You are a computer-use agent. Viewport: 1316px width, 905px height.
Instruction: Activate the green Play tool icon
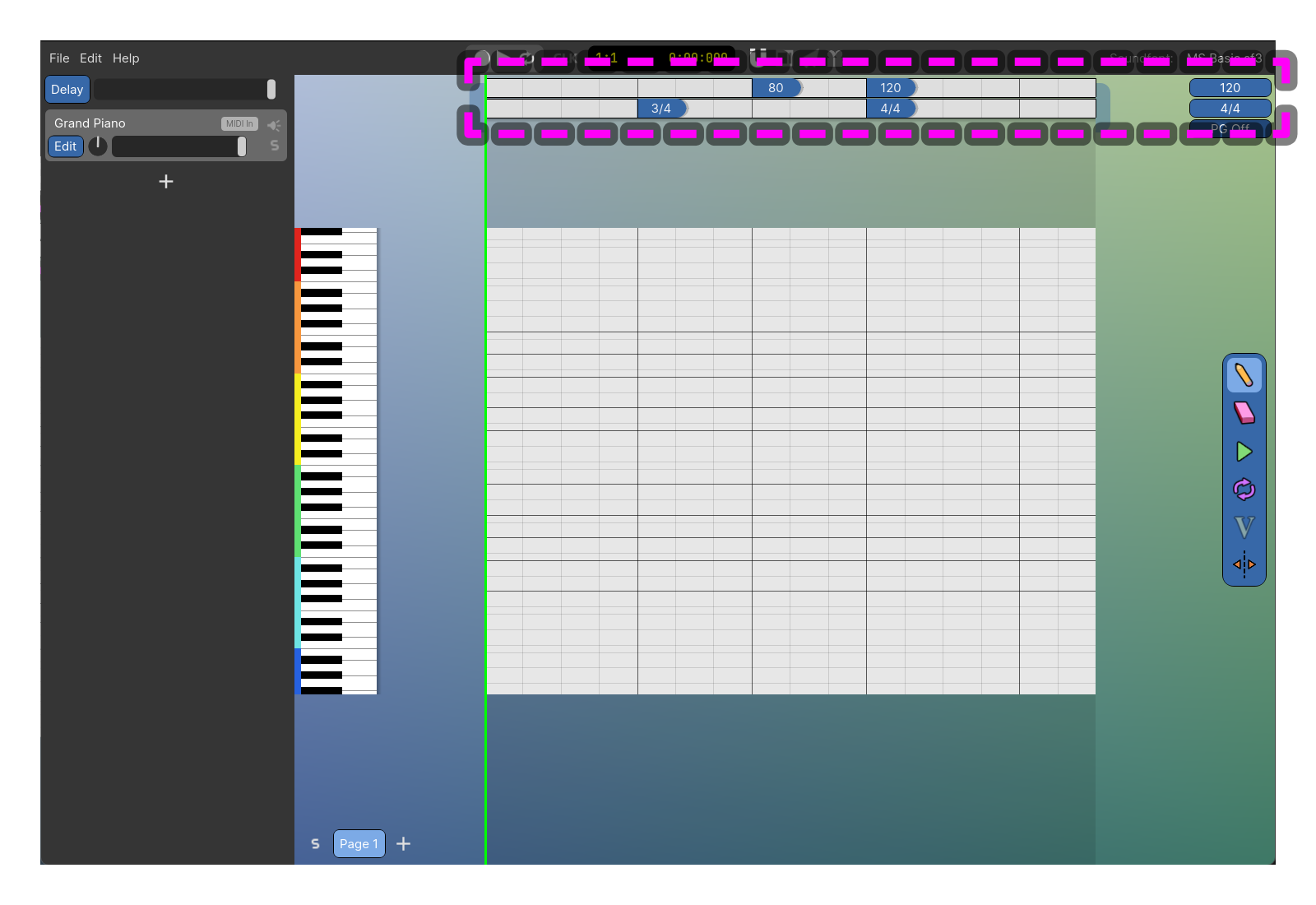(x=1244, y=452)
